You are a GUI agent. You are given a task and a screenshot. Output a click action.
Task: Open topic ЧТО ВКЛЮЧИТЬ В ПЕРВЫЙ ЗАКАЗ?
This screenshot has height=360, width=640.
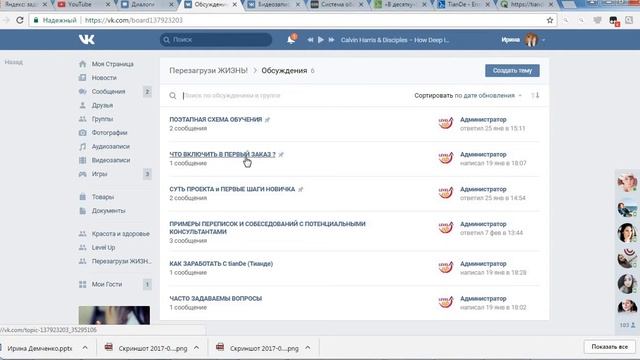[x=222, y=154]
